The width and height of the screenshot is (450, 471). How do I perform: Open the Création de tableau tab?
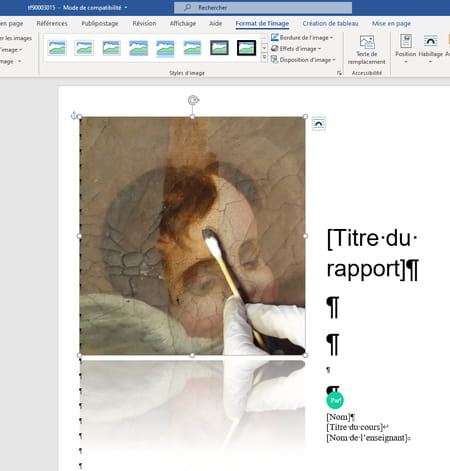point(330,23)
